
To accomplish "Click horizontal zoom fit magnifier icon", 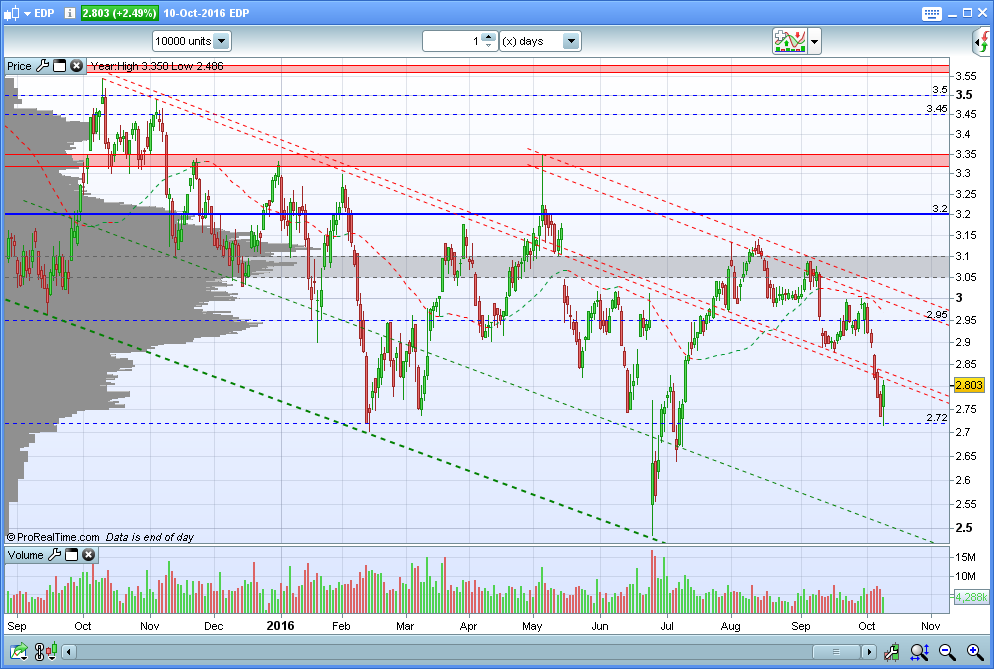I will coord(919,651).
